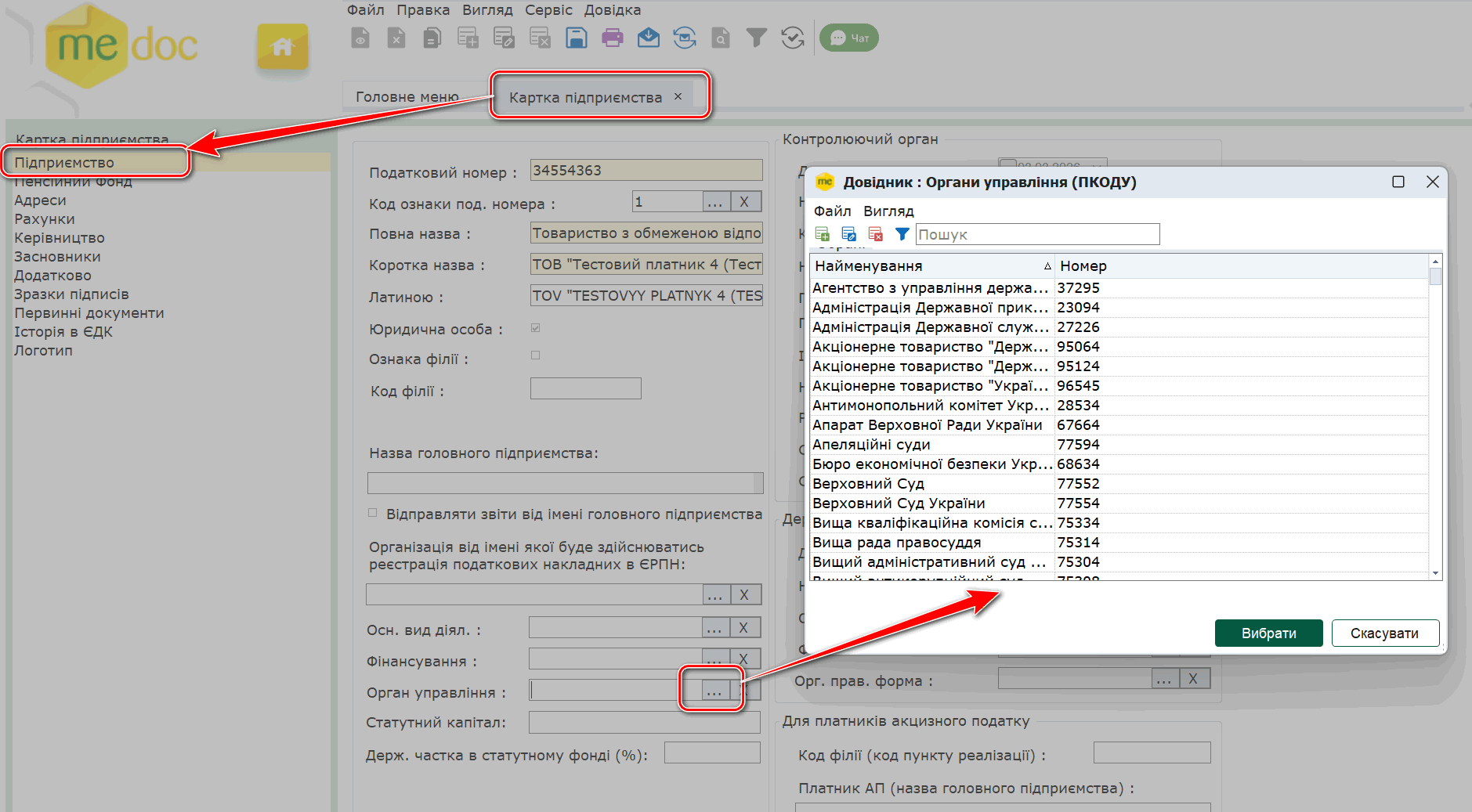Image resolution: width=1472 pixels, height=812 pixels.
Task: Switch to the Головне меню tab
Action: [407, 97]
